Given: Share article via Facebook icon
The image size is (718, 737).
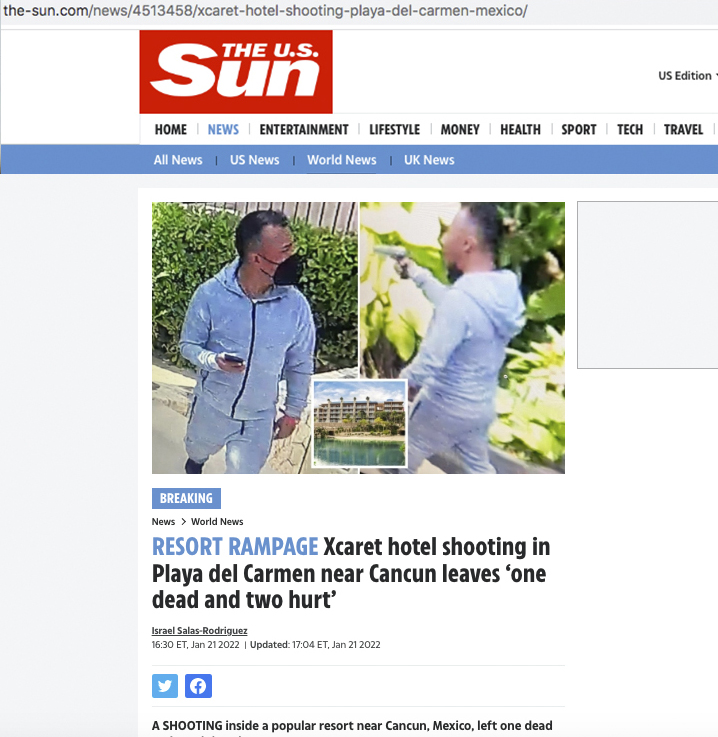Looking at the screenshot, I should [x=198, y=686].
